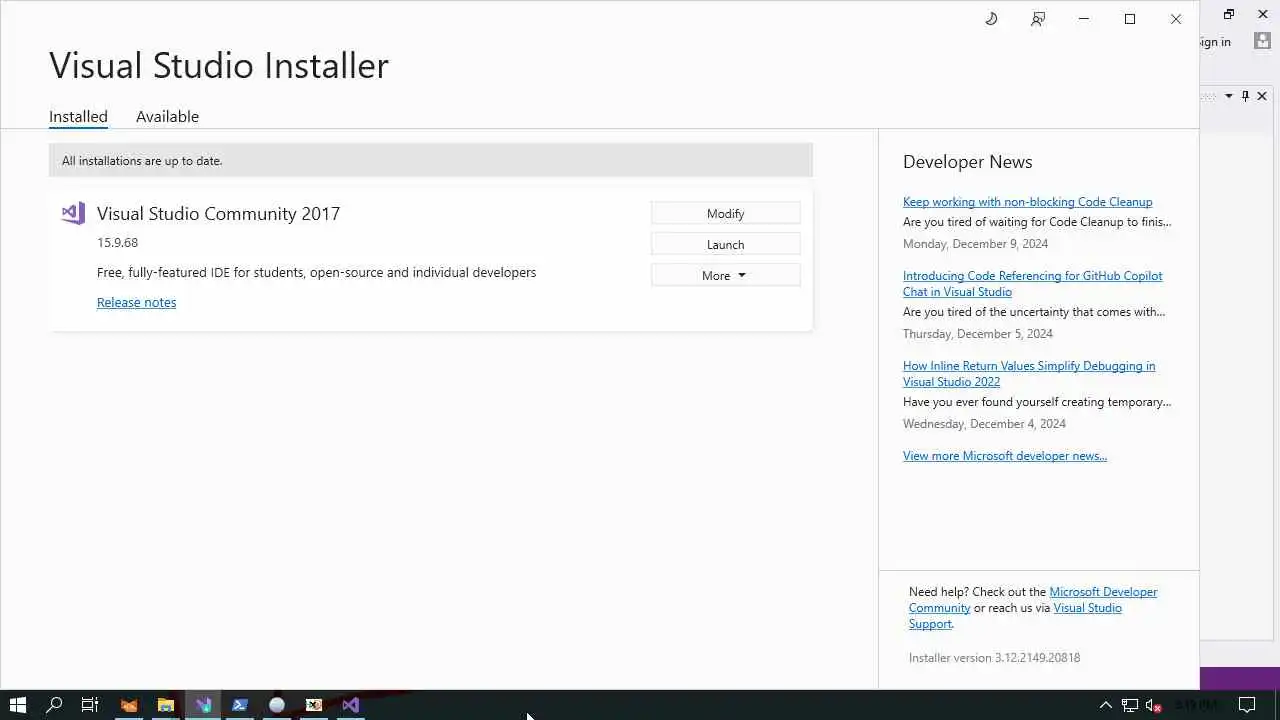Image resolution: width=1280 pixels, height=720 pixels.
Task: Open panel options dropdown arrow in background window
Action: click(x=1229, y=96)
